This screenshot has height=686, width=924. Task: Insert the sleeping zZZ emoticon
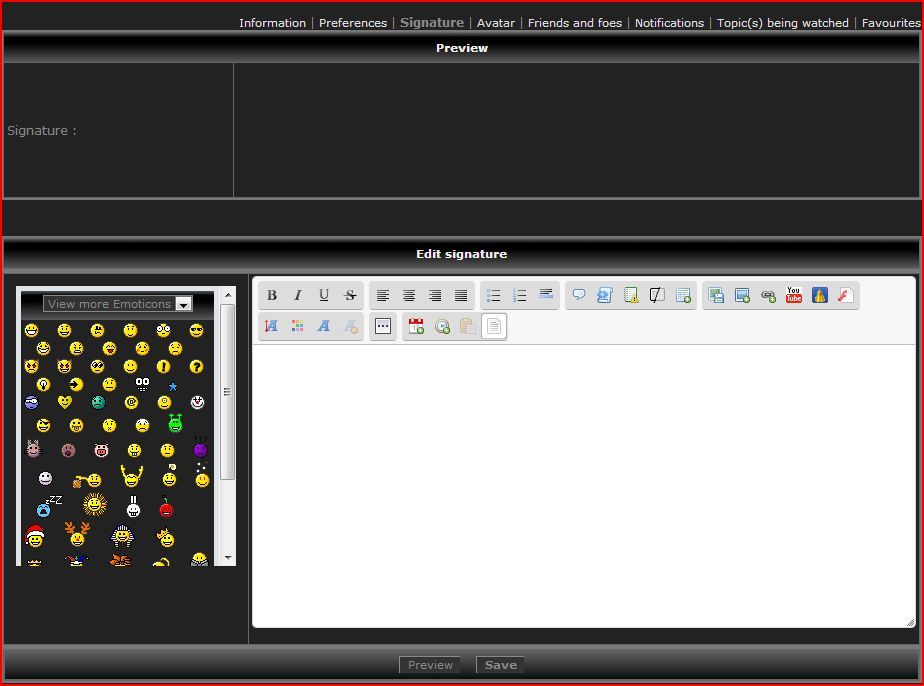[x=48, y=506]
